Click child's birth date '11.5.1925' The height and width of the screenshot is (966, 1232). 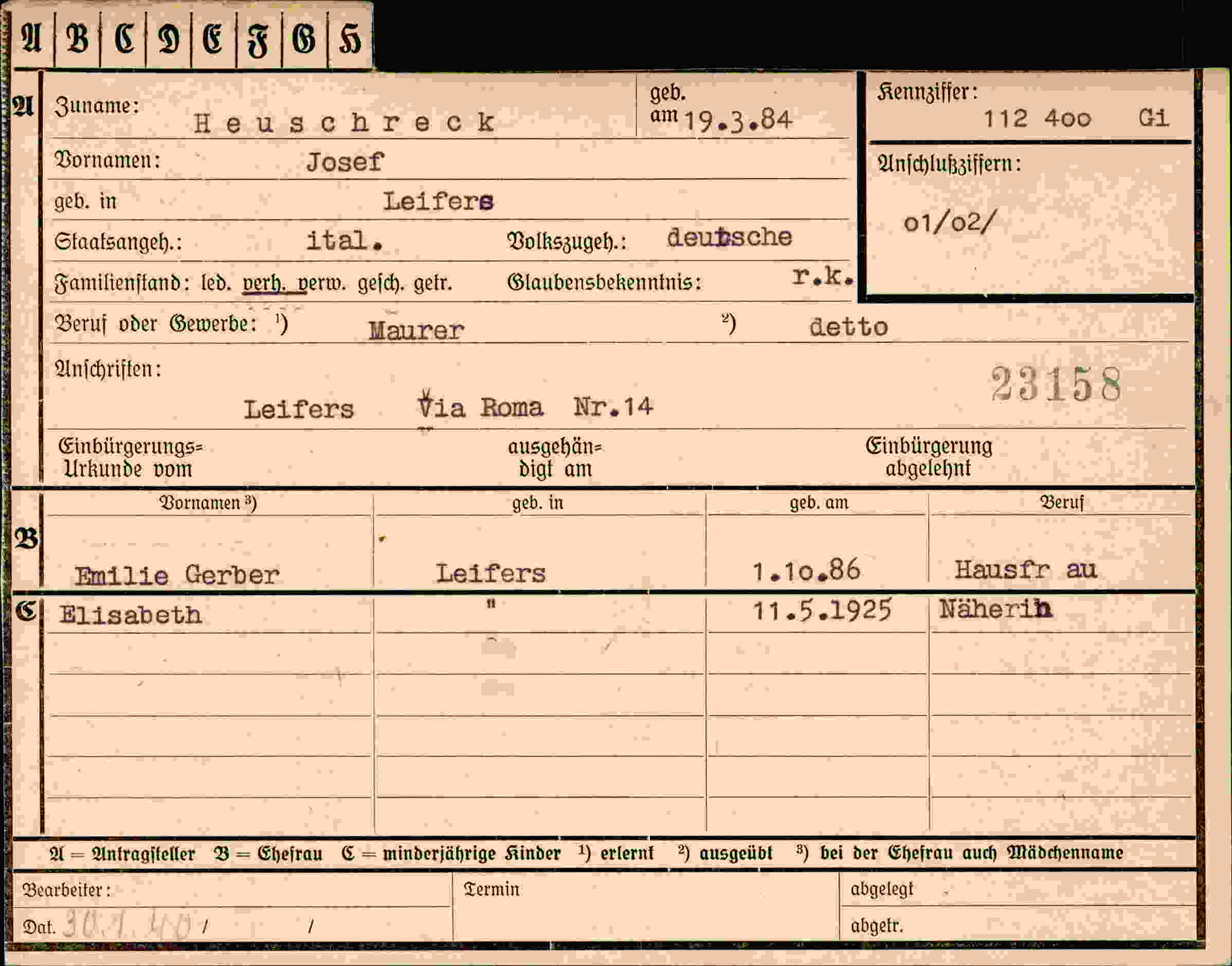[x=822, y=611]
